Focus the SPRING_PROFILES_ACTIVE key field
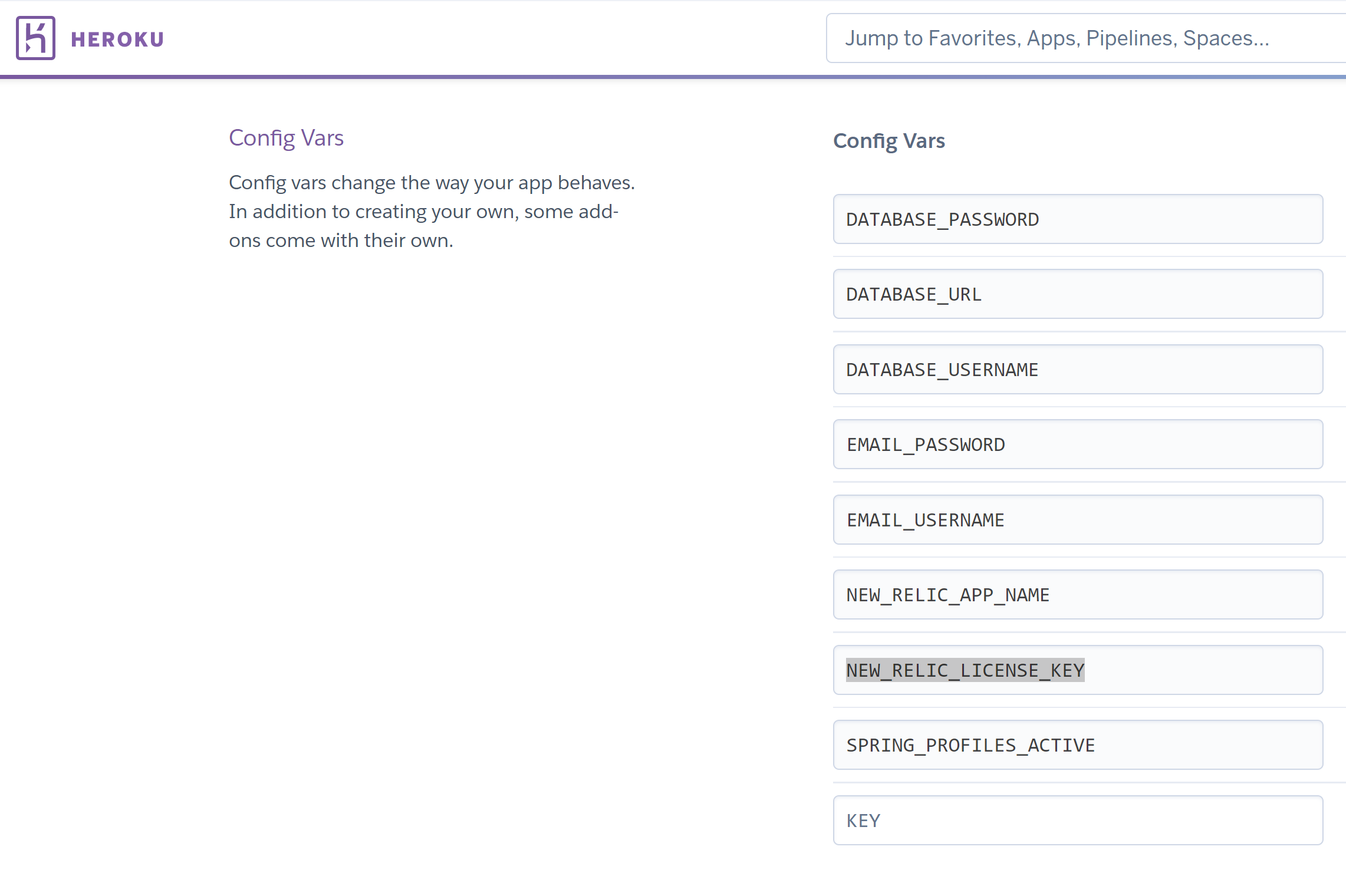 pos(1077,745)
